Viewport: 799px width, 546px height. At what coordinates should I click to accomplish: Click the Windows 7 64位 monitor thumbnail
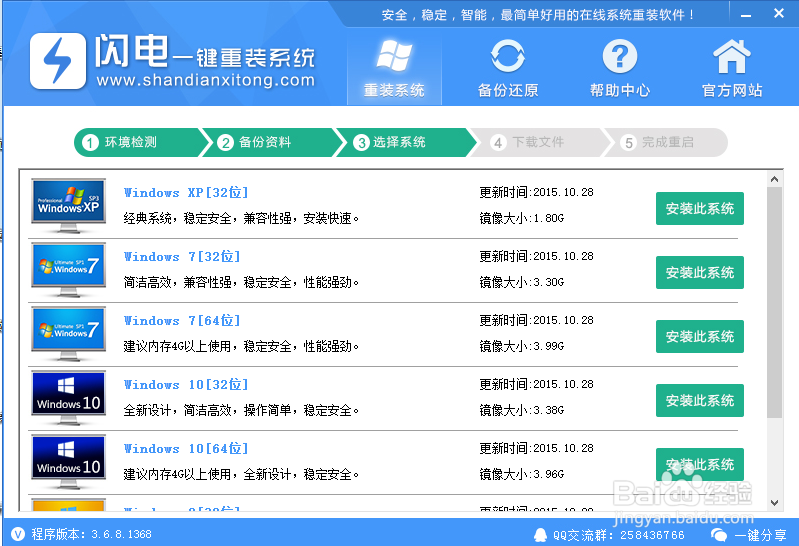[x=68, y=333]
